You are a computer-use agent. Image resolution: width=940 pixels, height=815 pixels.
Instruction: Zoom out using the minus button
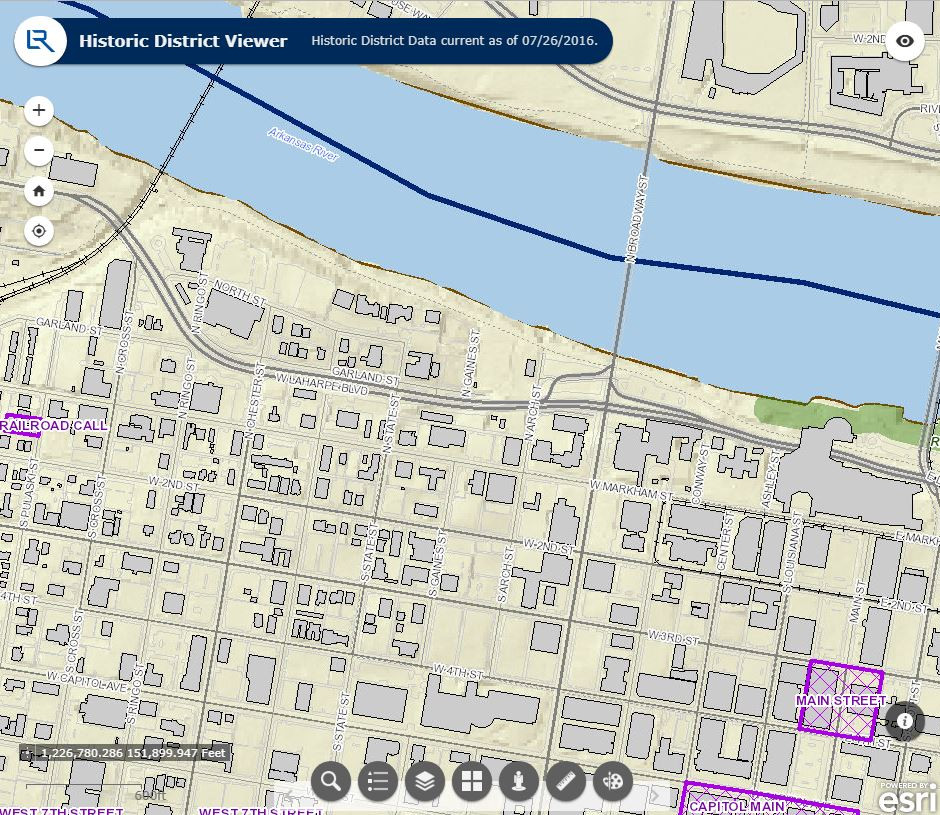[x=38, y=150]
